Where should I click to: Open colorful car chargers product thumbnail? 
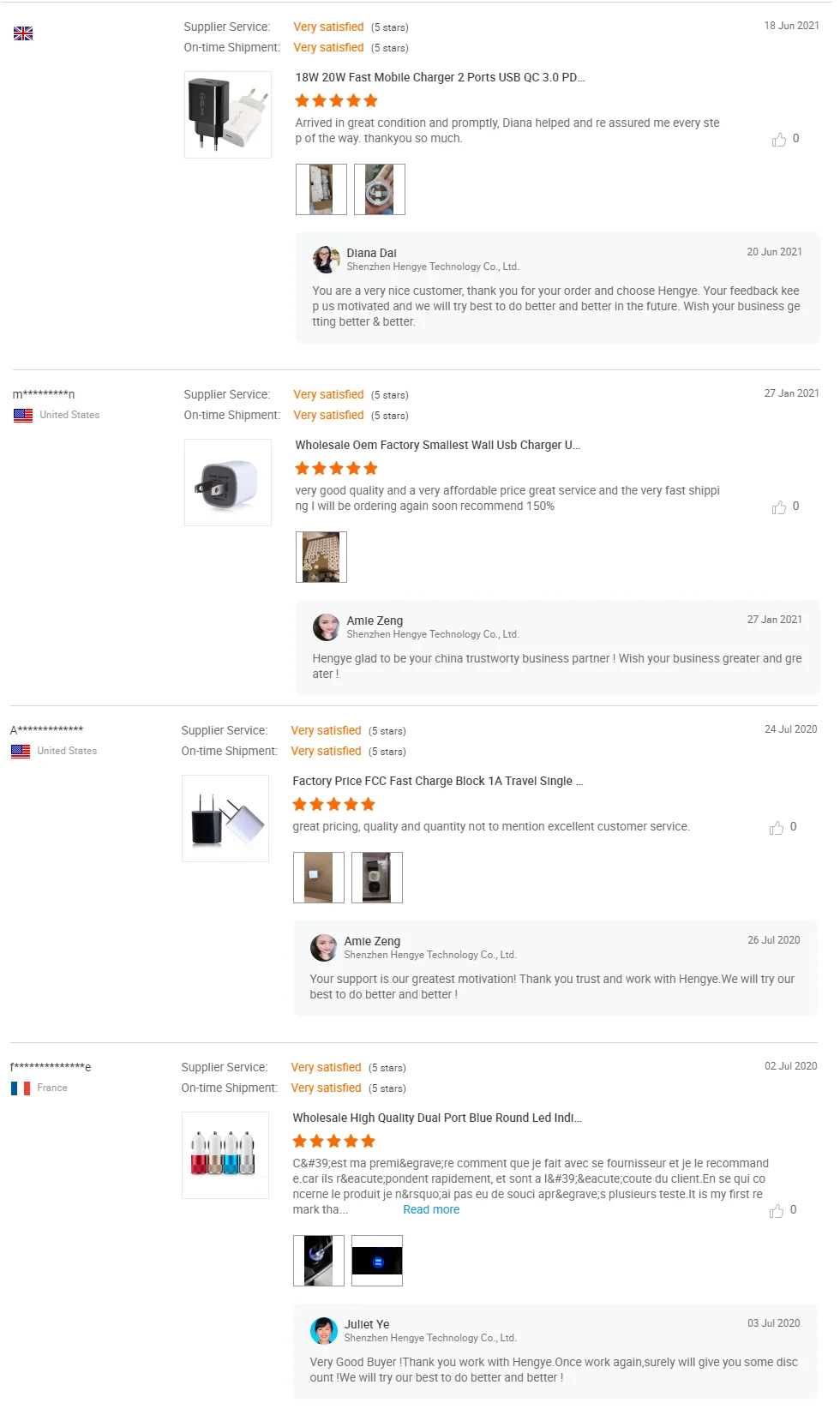pos(225,1155)
